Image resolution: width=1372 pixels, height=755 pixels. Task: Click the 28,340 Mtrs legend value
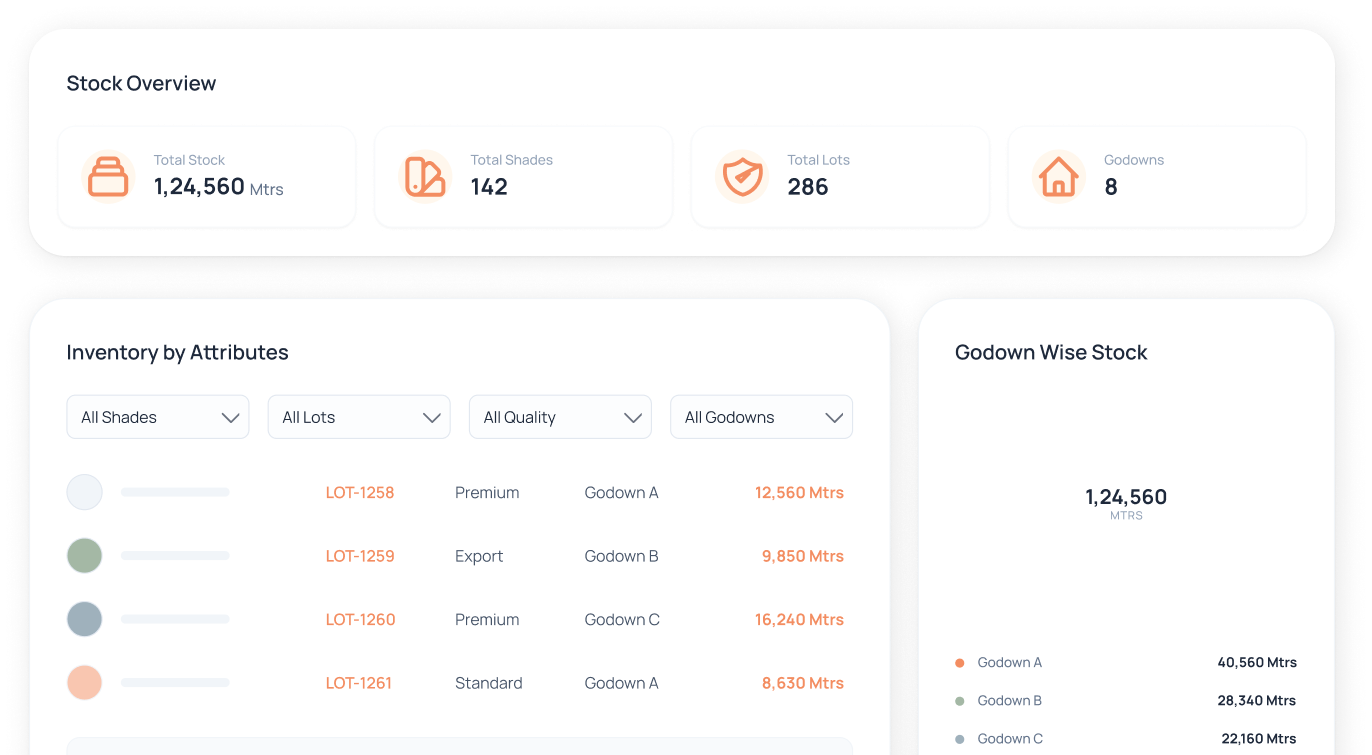(x=1257, y=700)
